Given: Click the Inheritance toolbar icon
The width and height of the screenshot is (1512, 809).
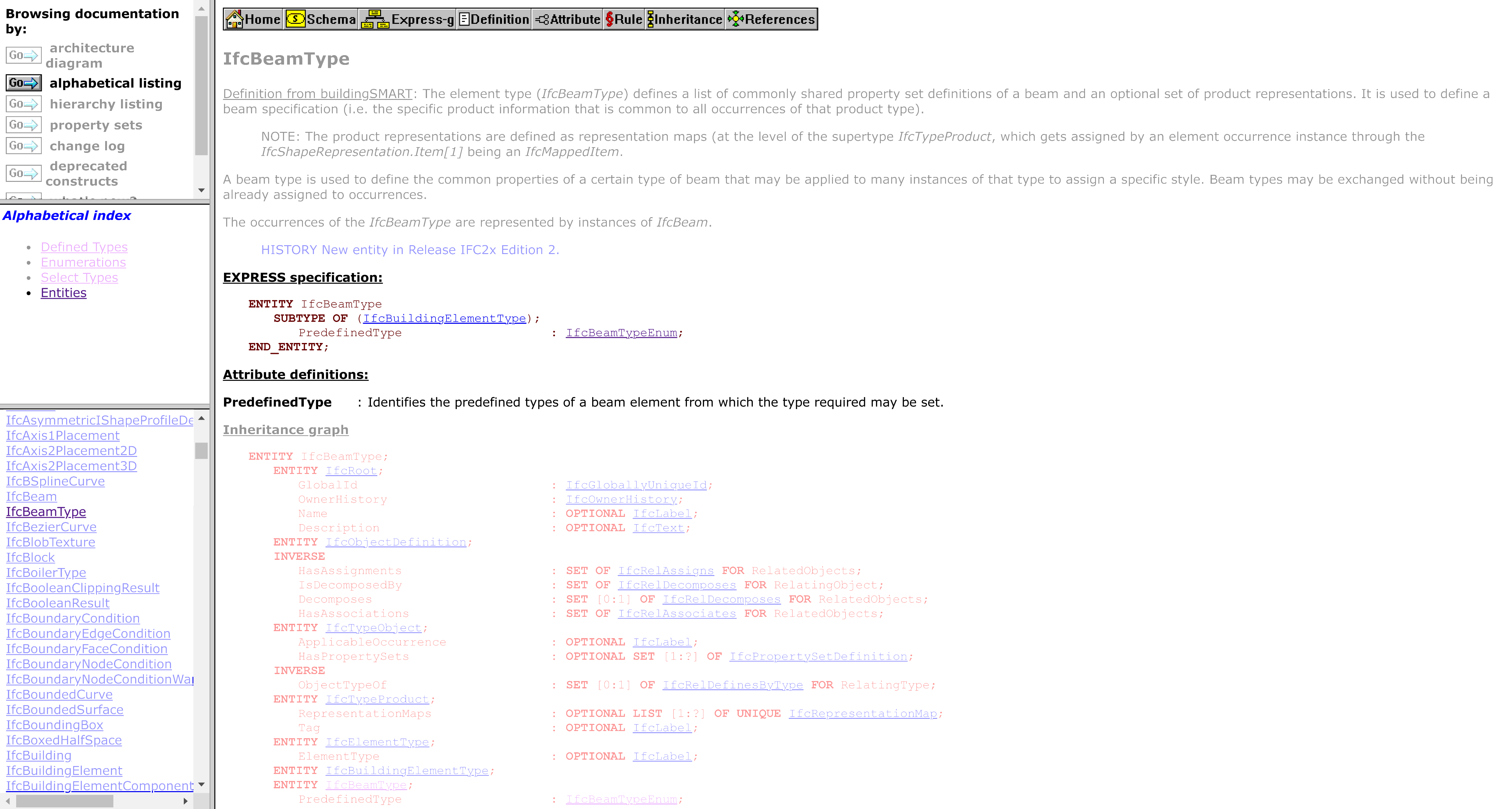Looking at the screenshot, I should [650, 19].
